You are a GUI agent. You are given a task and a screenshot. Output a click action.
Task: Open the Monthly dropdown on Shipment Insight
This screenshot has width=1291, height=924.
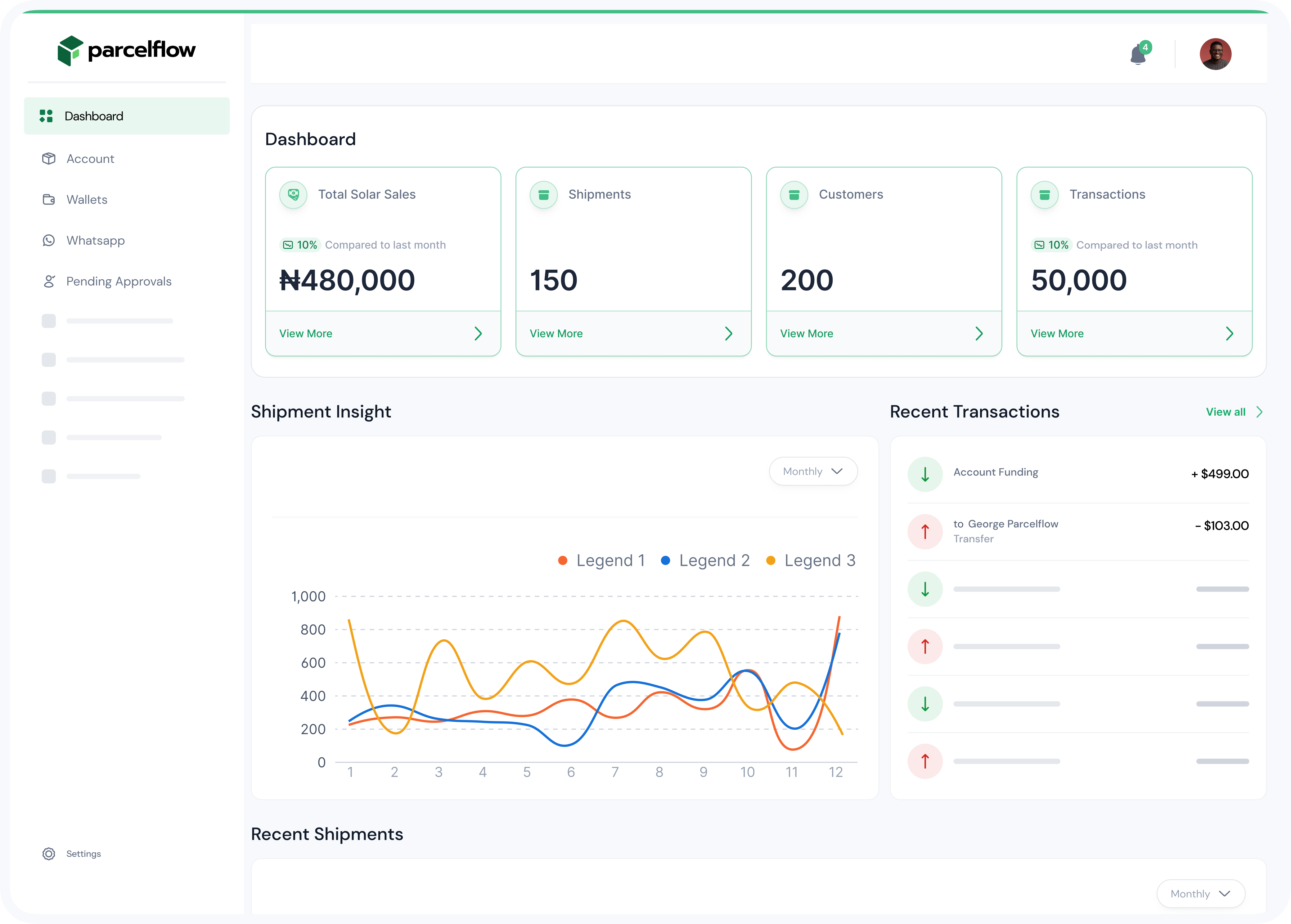813,471
